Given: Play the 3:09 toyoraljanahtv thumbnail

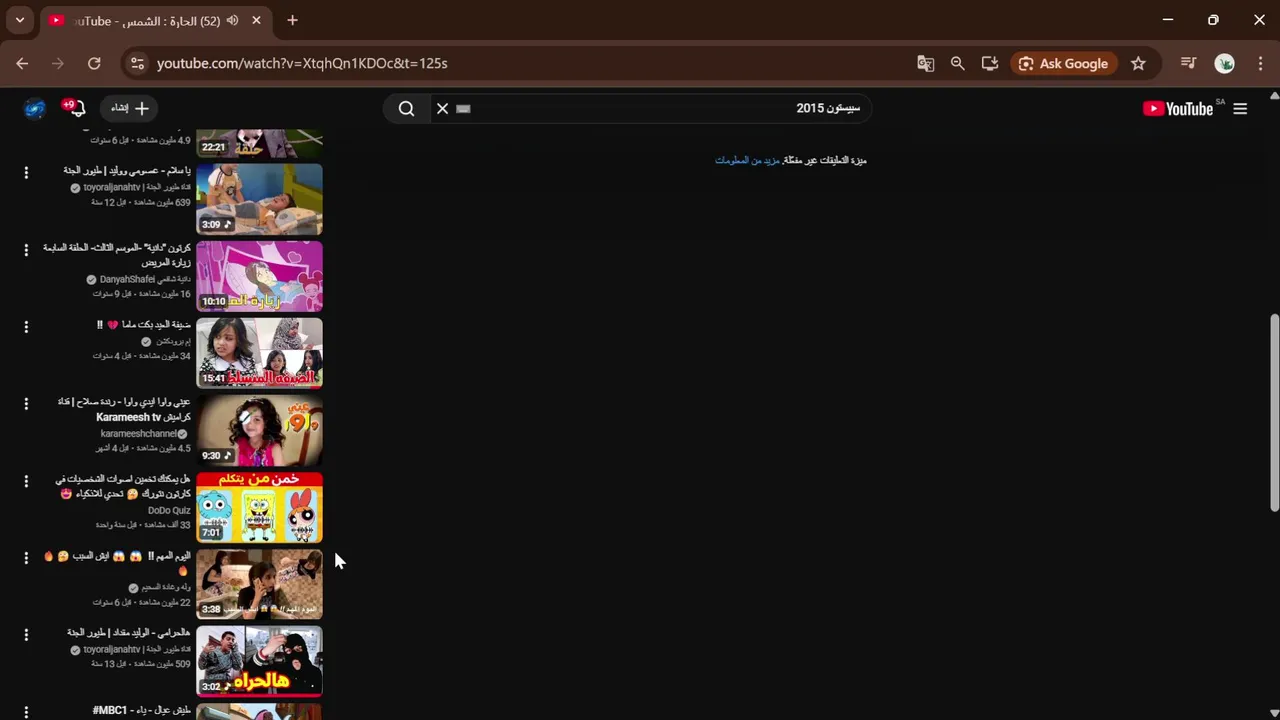Looking at the screenshot, I should (x=259, y=199).
